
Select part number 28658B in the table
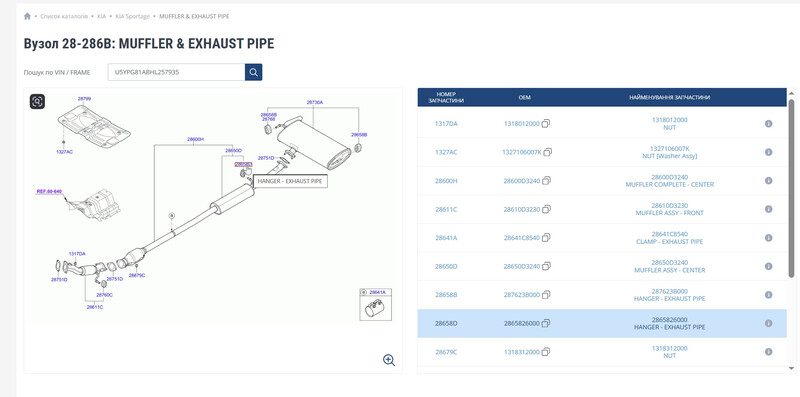coord(446,295)
